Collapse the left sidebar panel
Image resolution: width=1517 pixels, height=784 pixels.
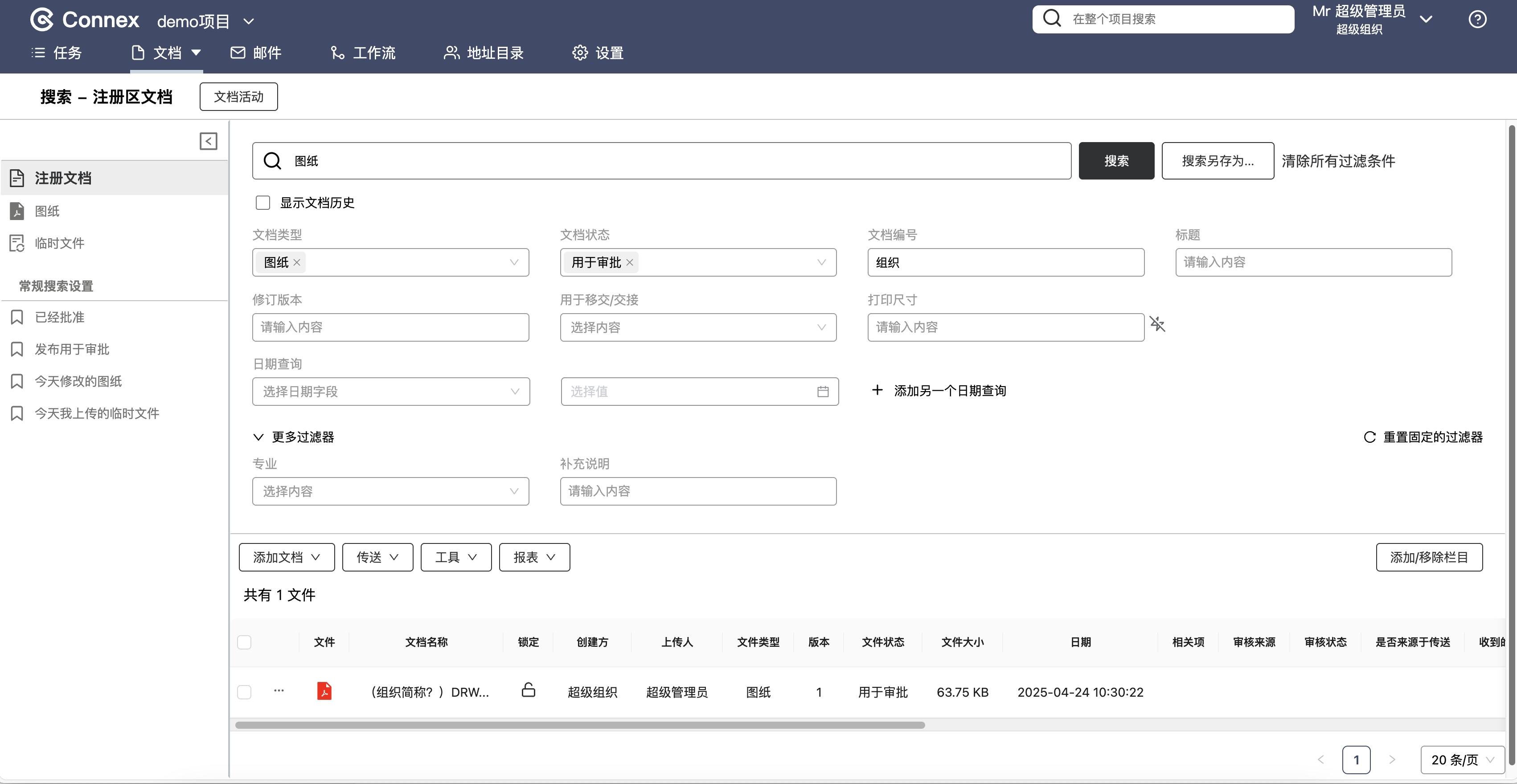click(x=208, y=141)
